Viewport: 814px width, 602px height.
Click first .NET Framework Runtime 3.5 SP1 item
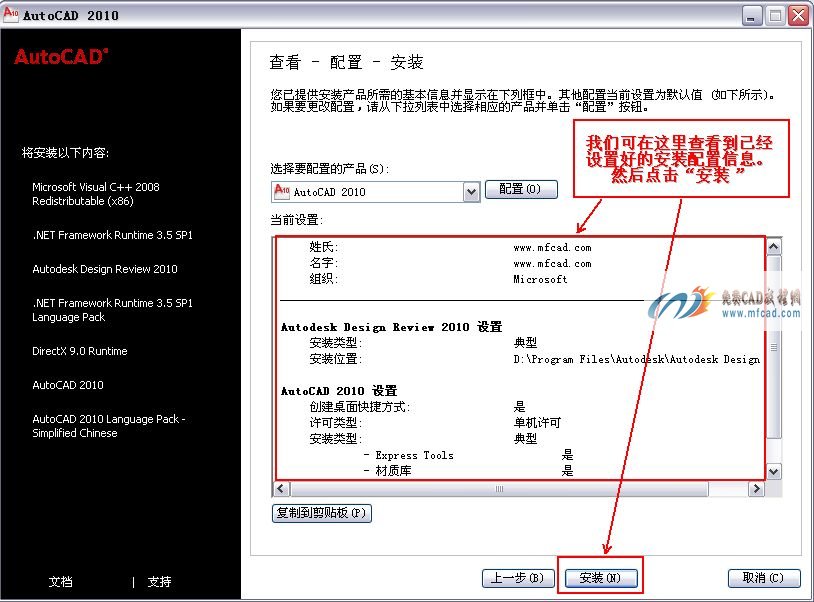(112, 235)
